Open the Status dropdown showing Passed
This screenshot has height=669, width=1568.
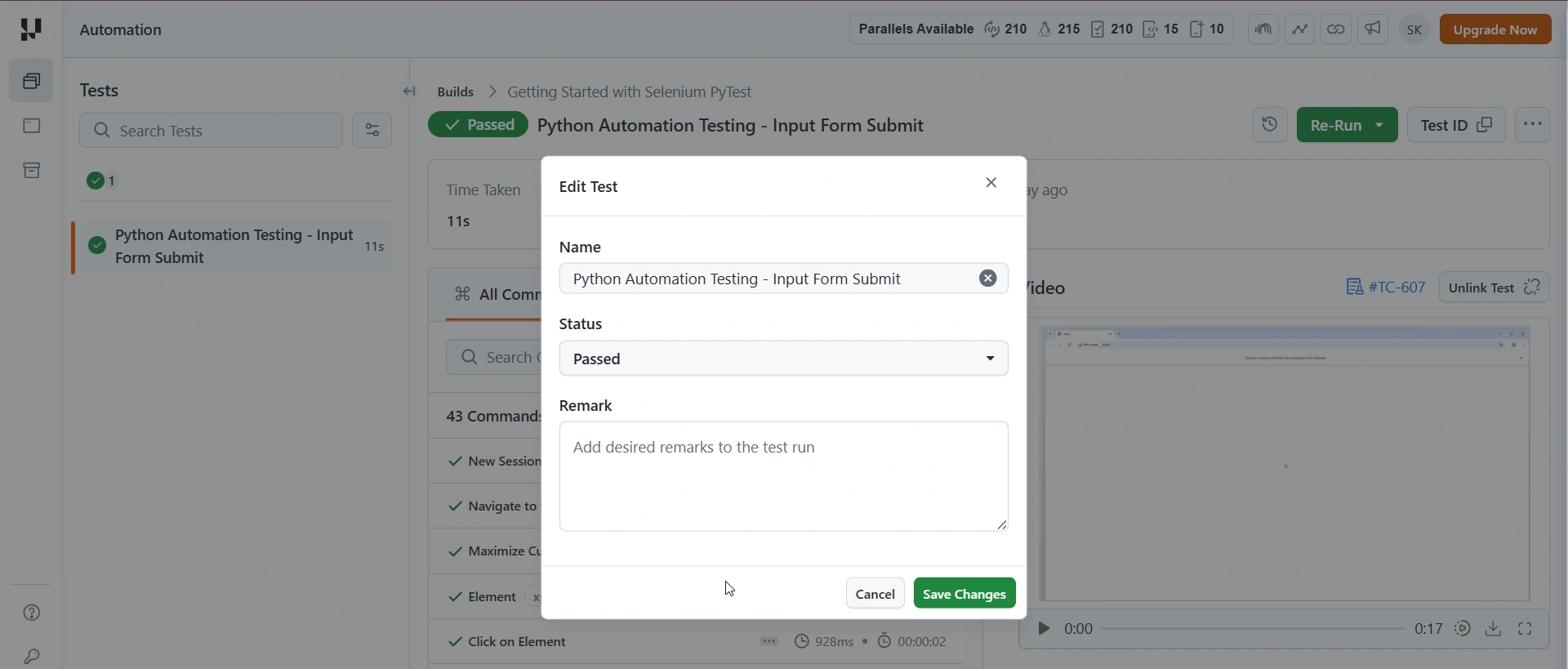pyautogui.click(x=784, y=359)
